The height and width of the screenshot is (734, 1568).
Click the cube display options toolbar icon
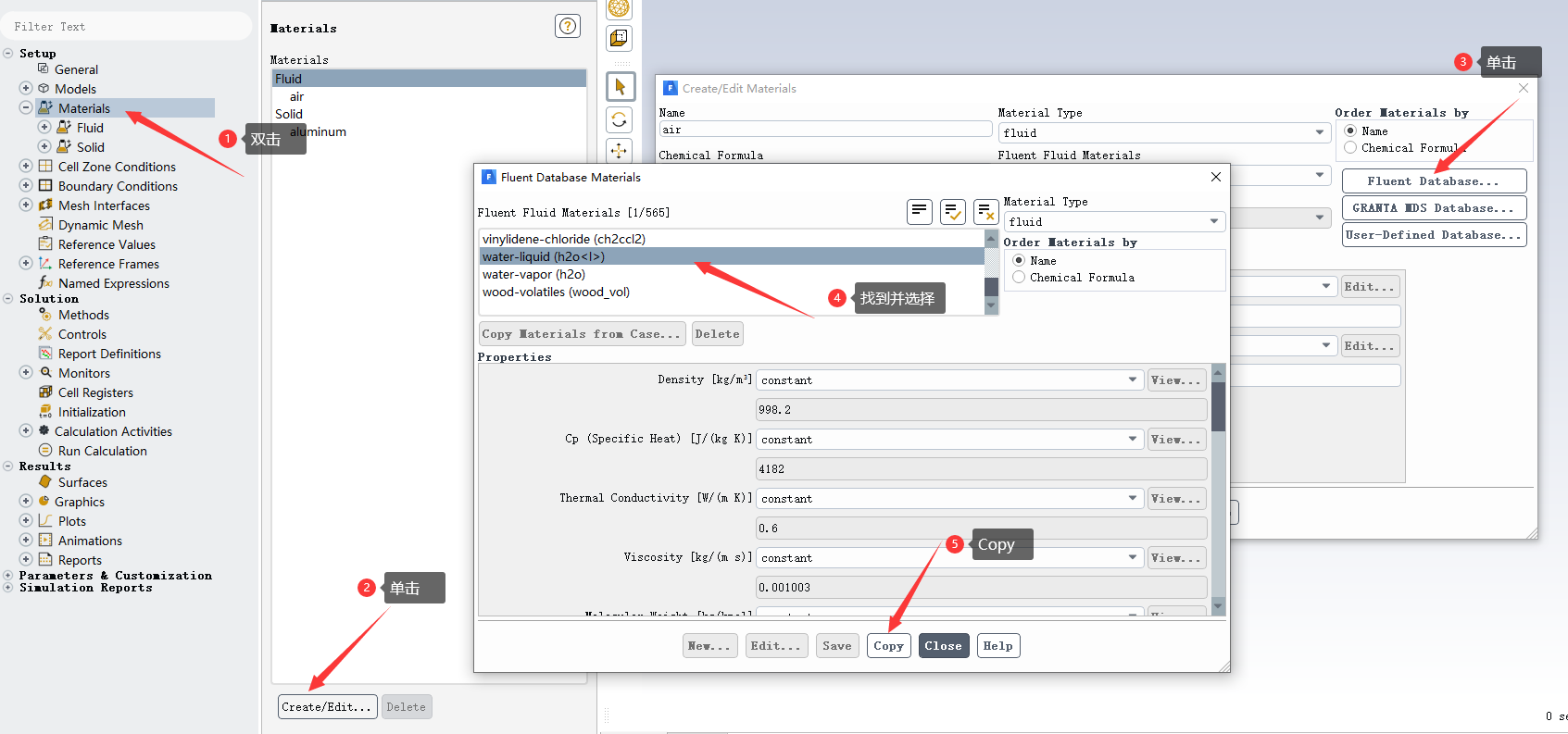619,38
